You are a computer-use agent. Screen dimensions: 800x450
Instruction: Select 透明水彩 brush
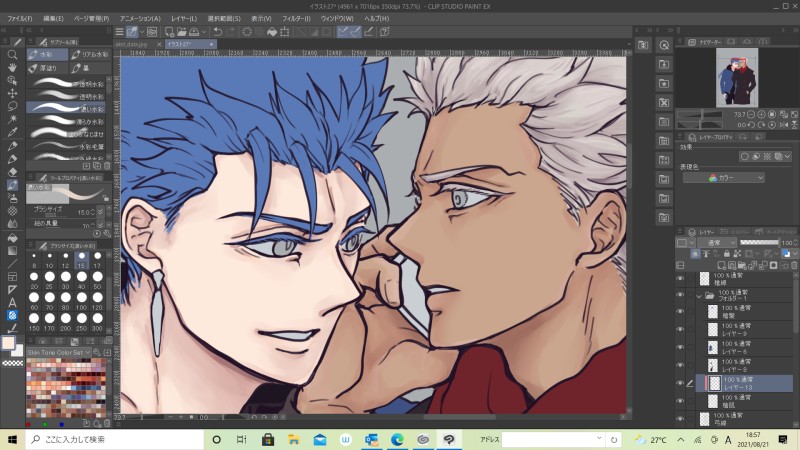[65, 96]
